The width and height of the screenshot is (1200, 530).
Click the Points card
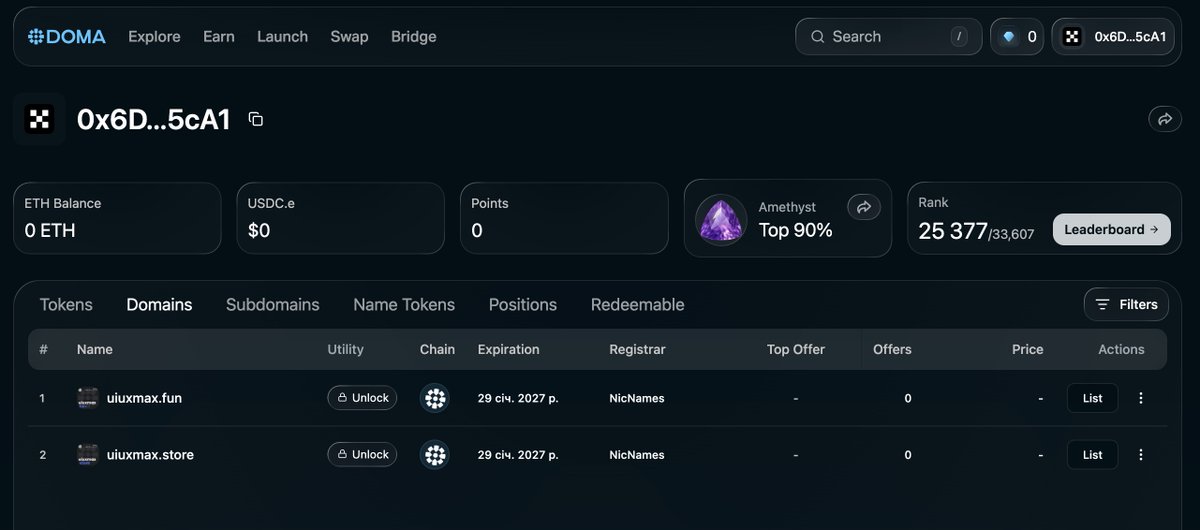[564, 218]
